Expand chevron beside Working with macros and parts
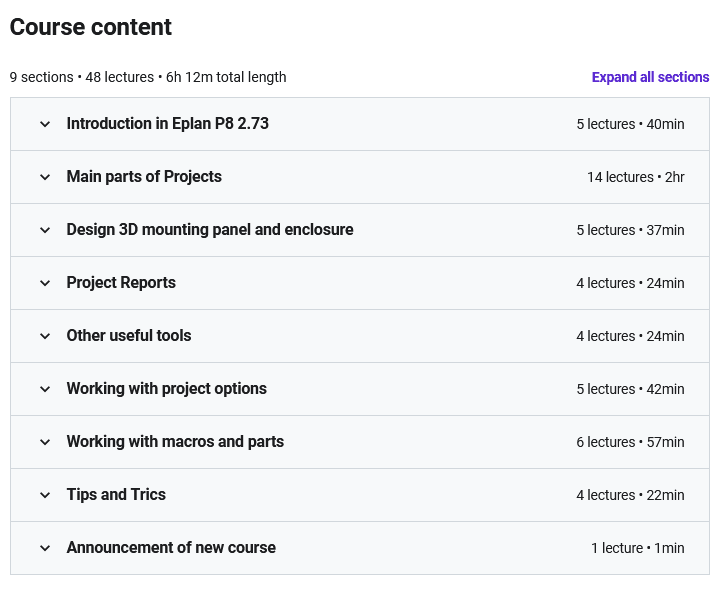This screenshot has width=724, height=593. tap(45, 442)
